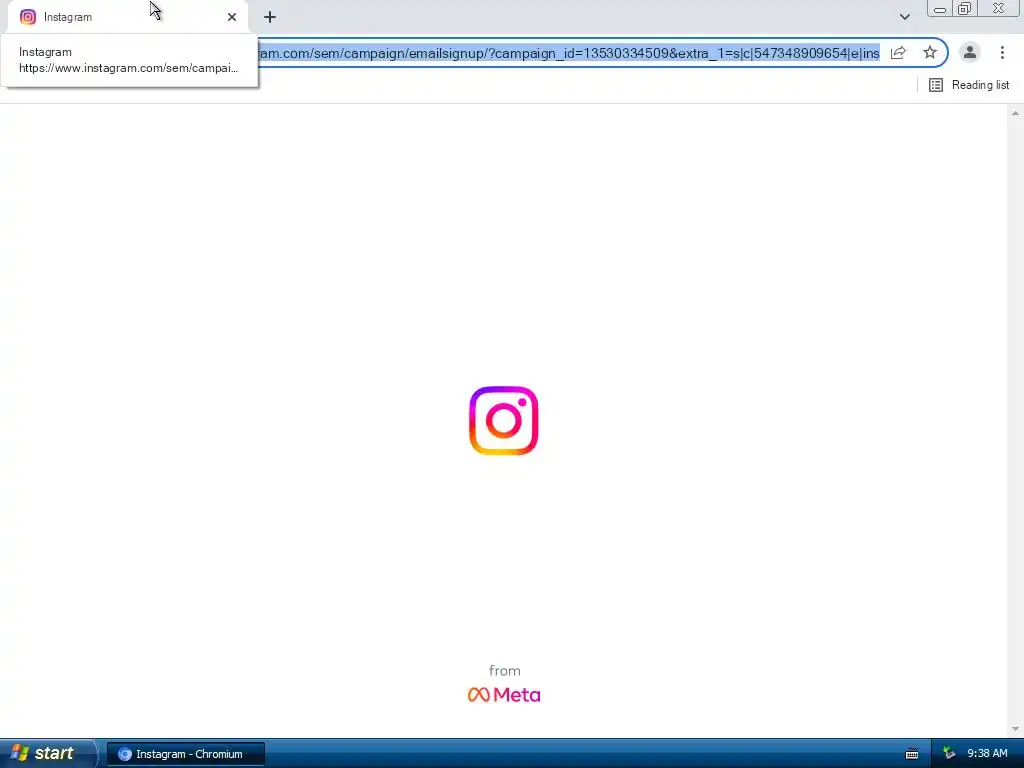The height and width of the screenshot is (768, 1024).
Task: Close the Chromium window
Action: pos(998,8)
